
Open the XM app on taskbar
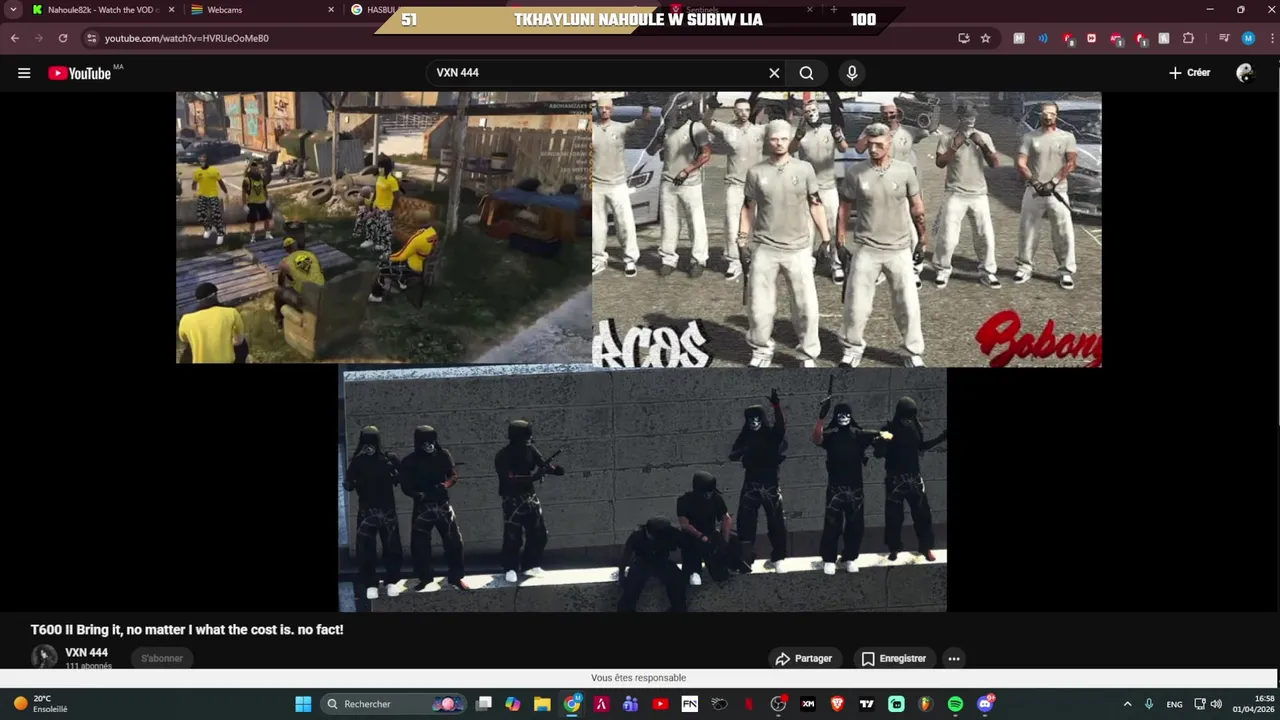click(x=808, y=704)
